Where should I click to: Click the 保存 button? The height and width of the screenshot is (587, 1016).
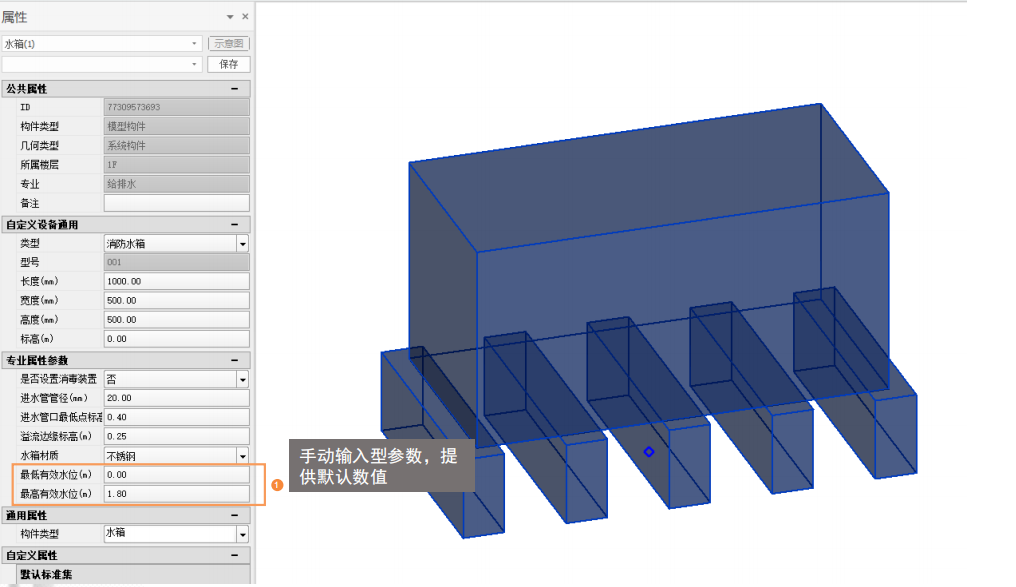pyautogui.click(x=228, y=64)
